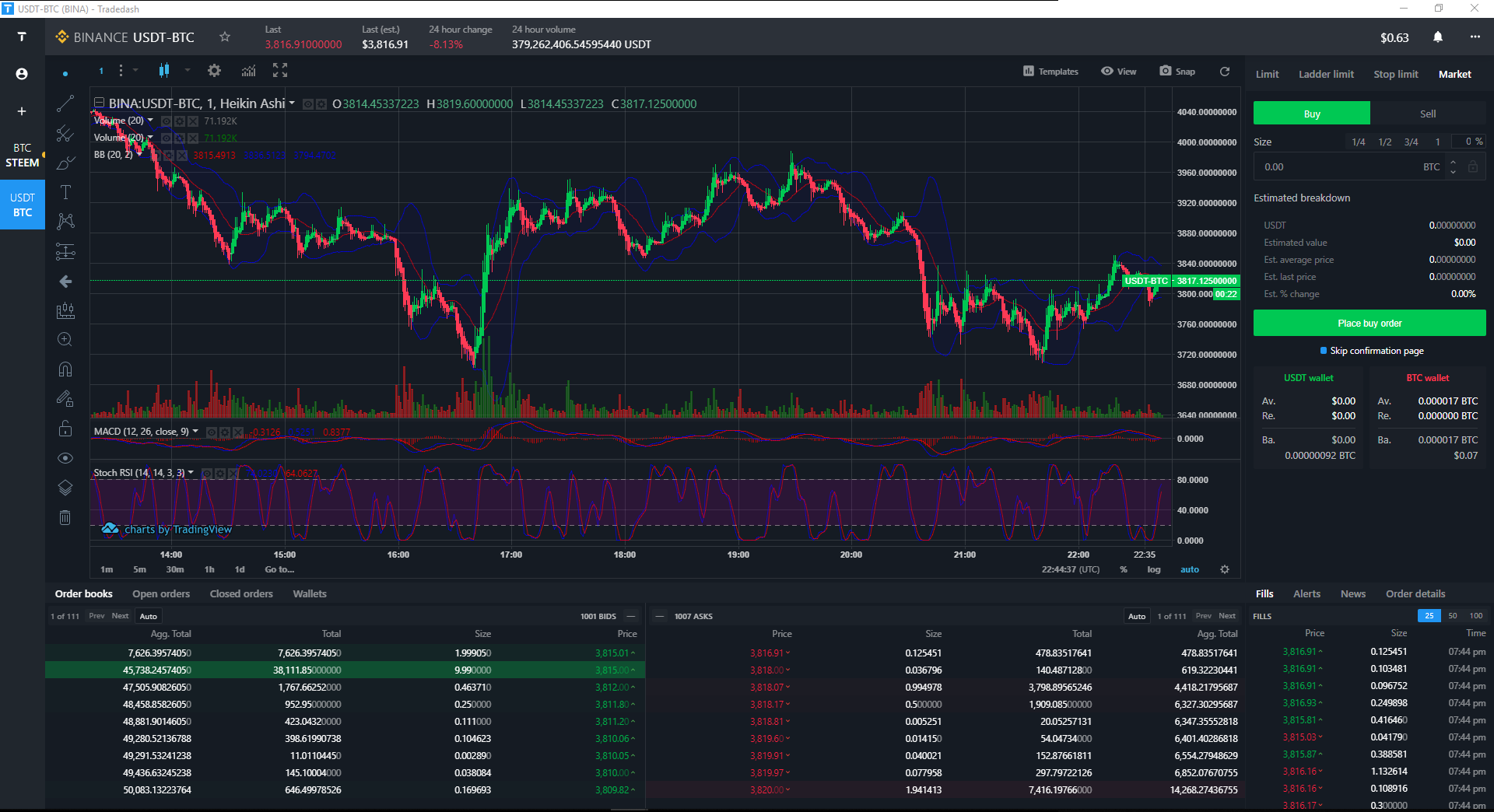Toggle auto scale on chart
This screenshot has width=1494, height=812.
click(1190, 569)
